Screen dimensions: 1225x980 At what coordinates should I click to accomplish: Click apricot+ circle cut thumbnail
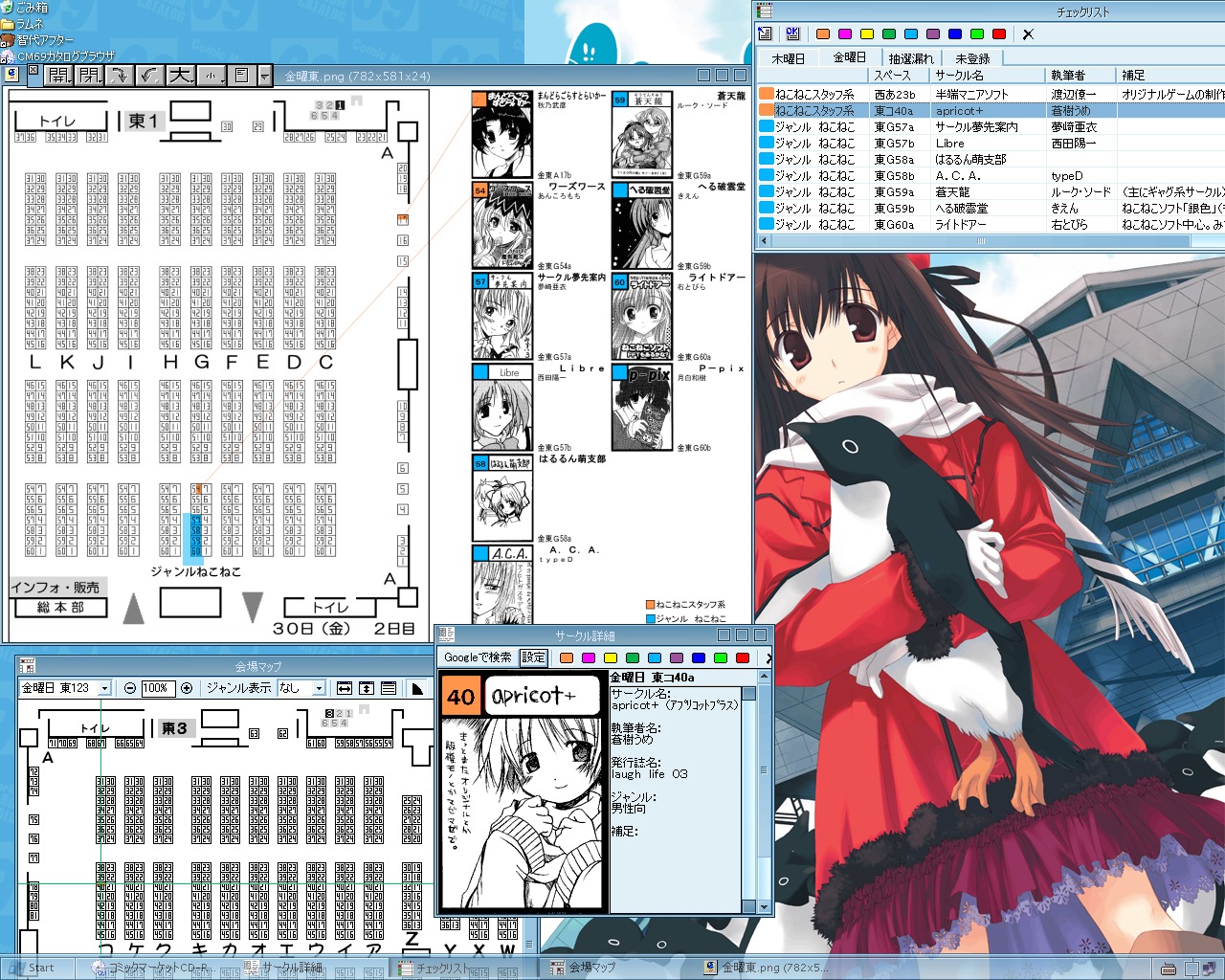click(x=523, y=791)
